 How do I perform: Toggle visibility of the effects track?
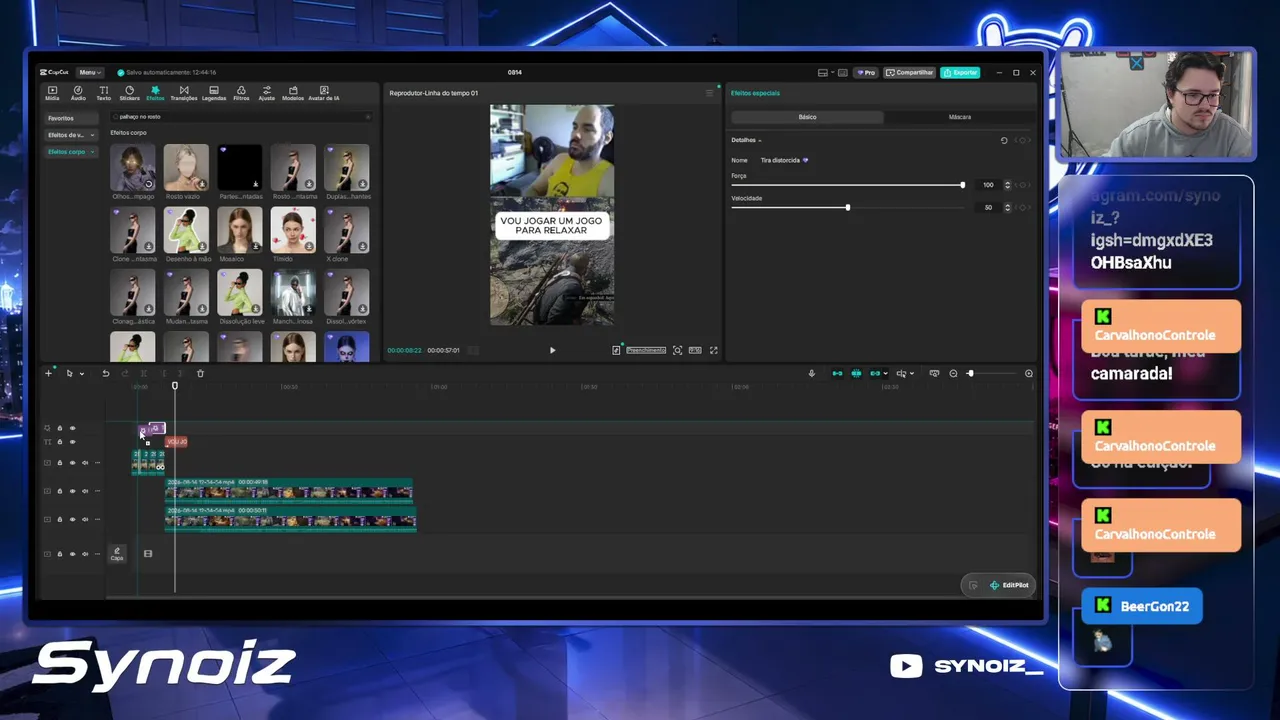coord(72,428)
